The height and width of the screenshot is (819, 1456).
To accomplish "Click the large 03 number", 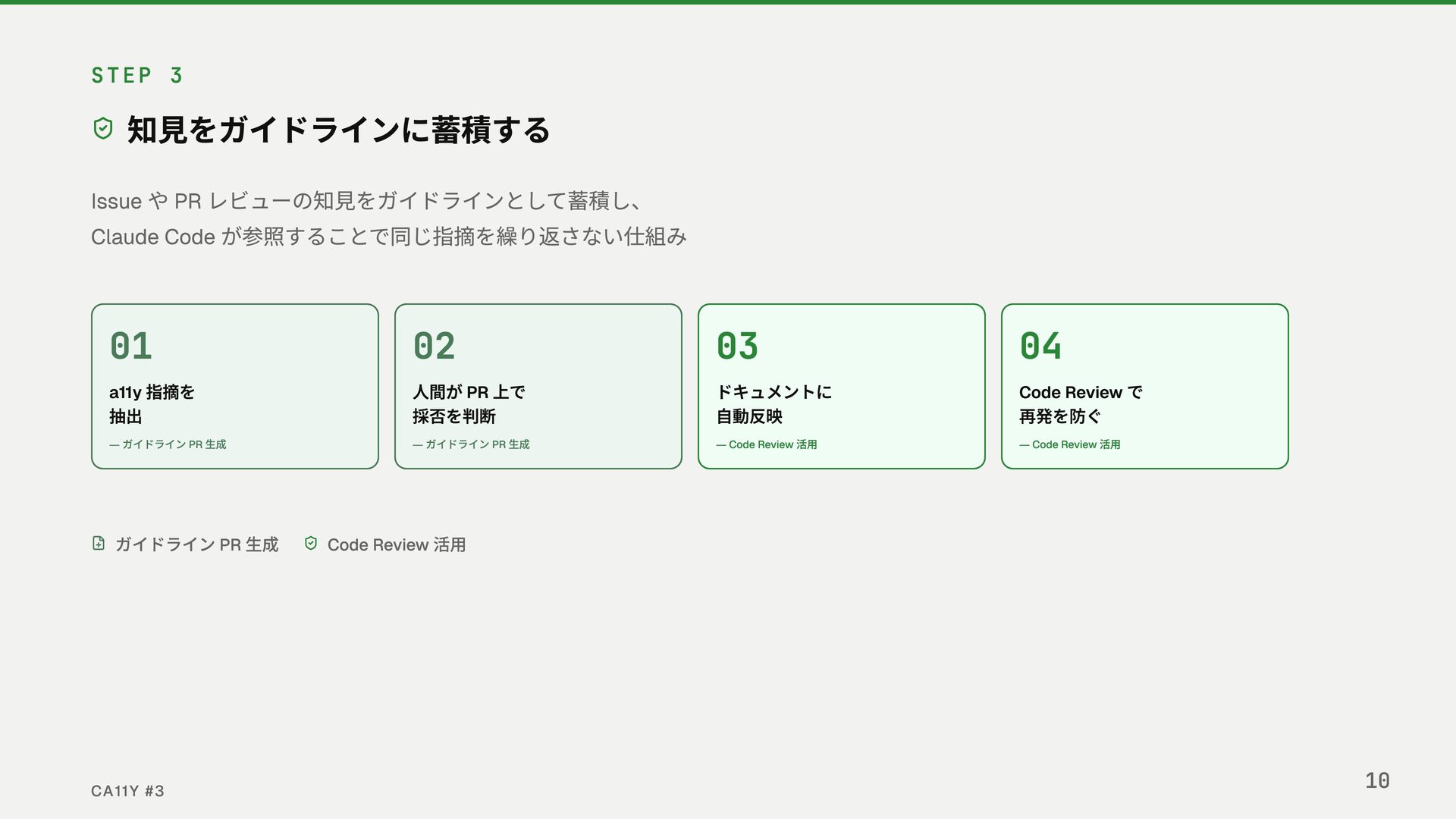I will coord(738,347).
